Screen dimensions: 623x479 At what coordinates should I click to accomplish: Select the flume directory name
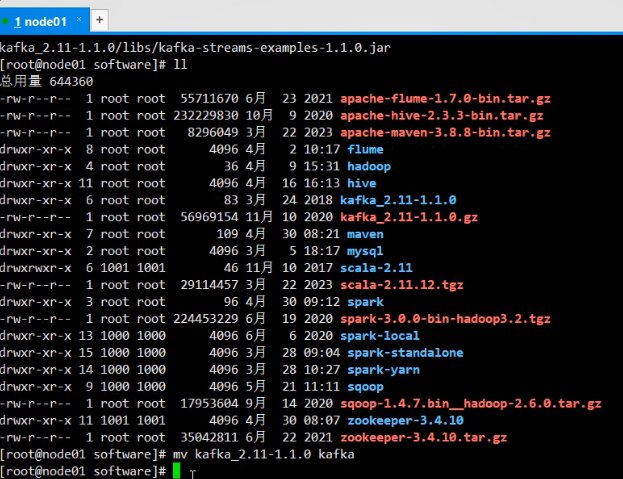click(365, 149)
